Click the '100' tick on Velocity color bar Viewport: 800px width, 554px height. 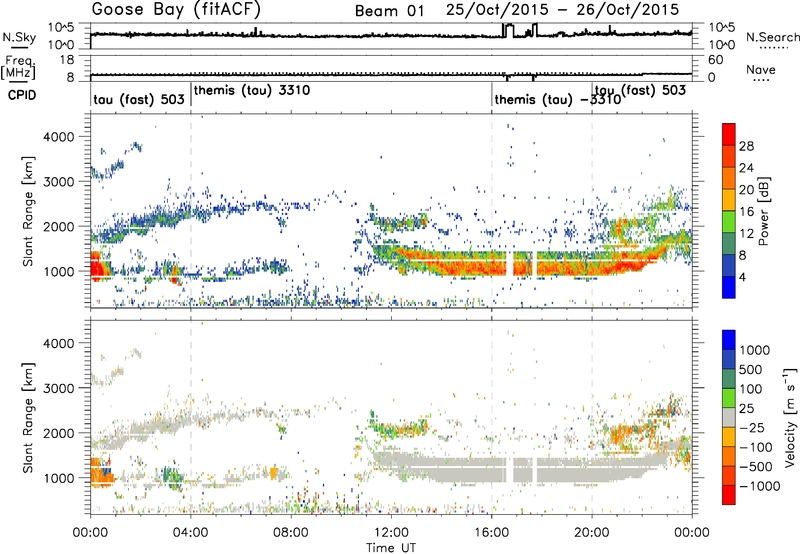pyautogui.click(x=751, y=389)
